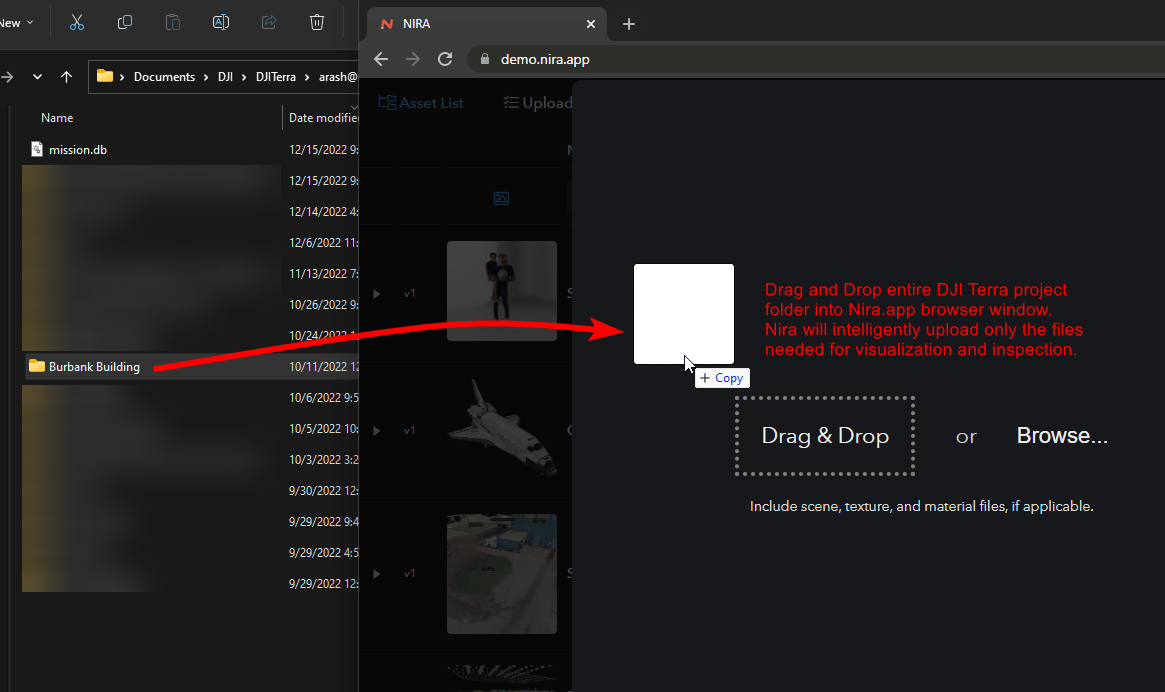Click the Burbank Building folder icon
This screenshot has height=692, width=1165.
pyautogui.click(x=36, y=366)
